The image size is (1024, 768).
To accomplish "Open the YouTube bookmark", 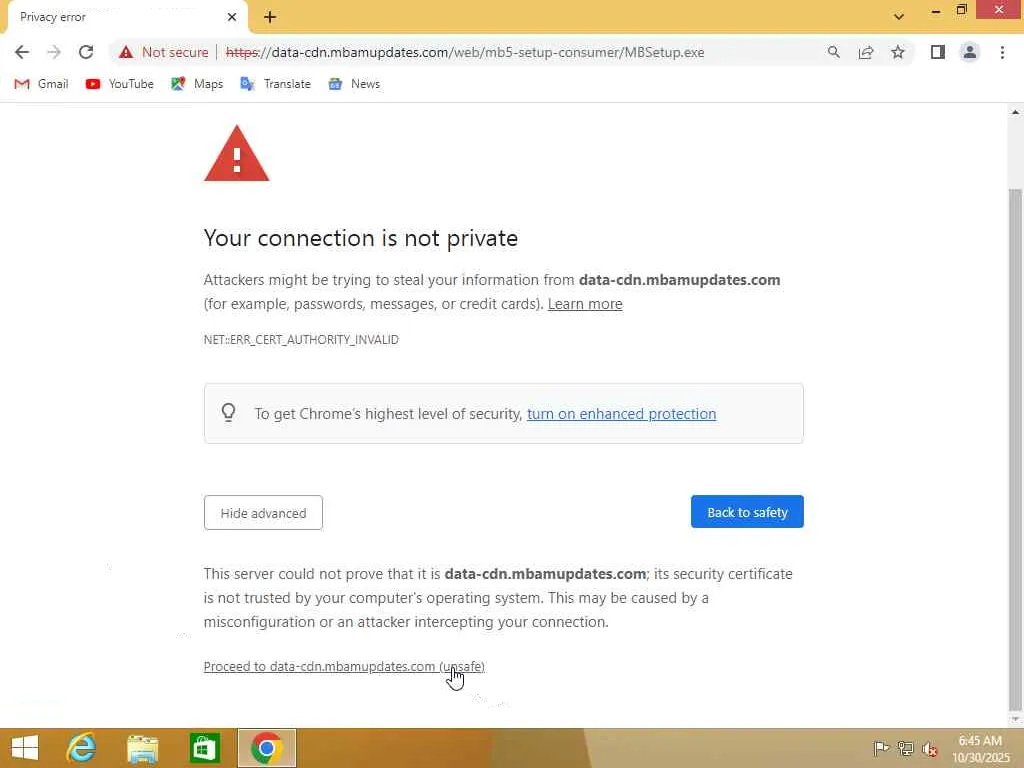I will click(x=120, y=84).
